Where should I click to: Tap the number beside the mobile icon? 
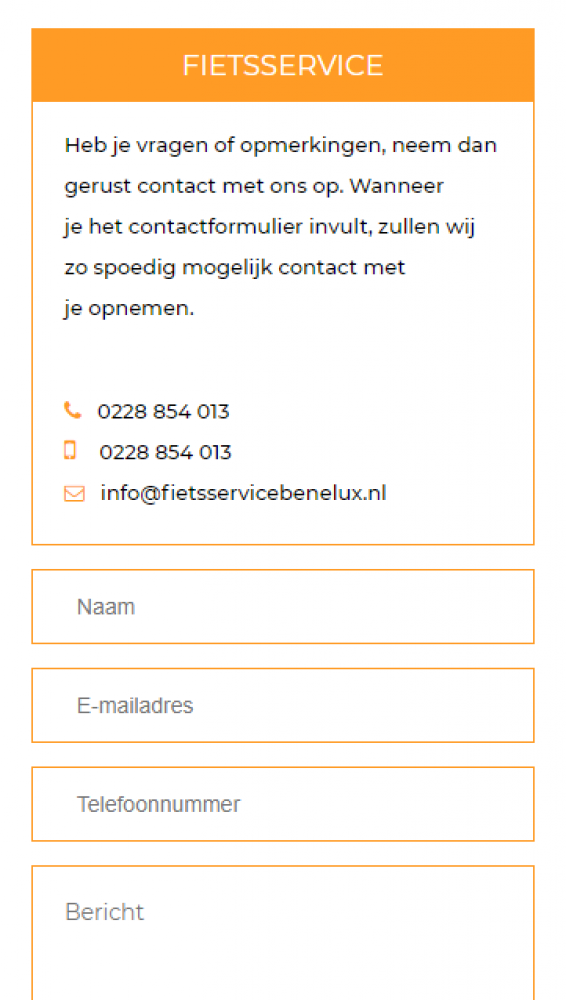point(165,453)
